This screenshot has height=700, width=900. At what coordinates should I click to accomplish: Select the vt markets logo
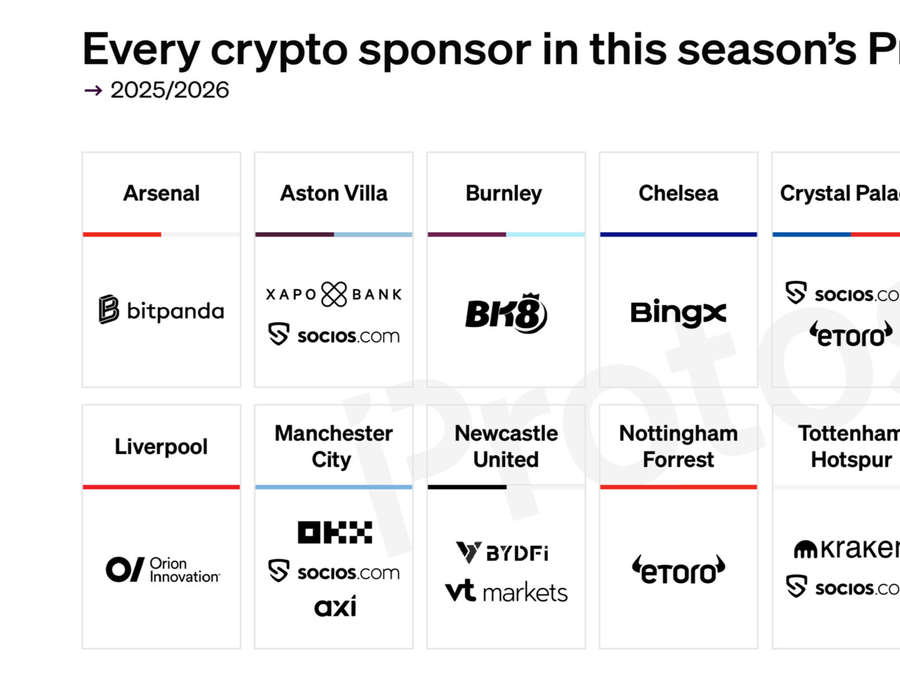point(506,592)
